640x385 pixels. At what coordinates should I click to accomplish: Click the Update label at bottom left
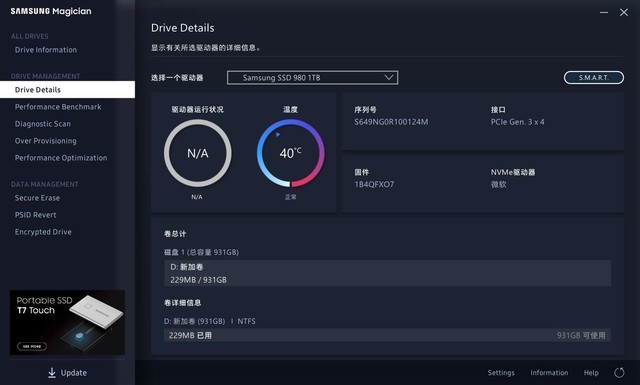[x=74, y=373]
